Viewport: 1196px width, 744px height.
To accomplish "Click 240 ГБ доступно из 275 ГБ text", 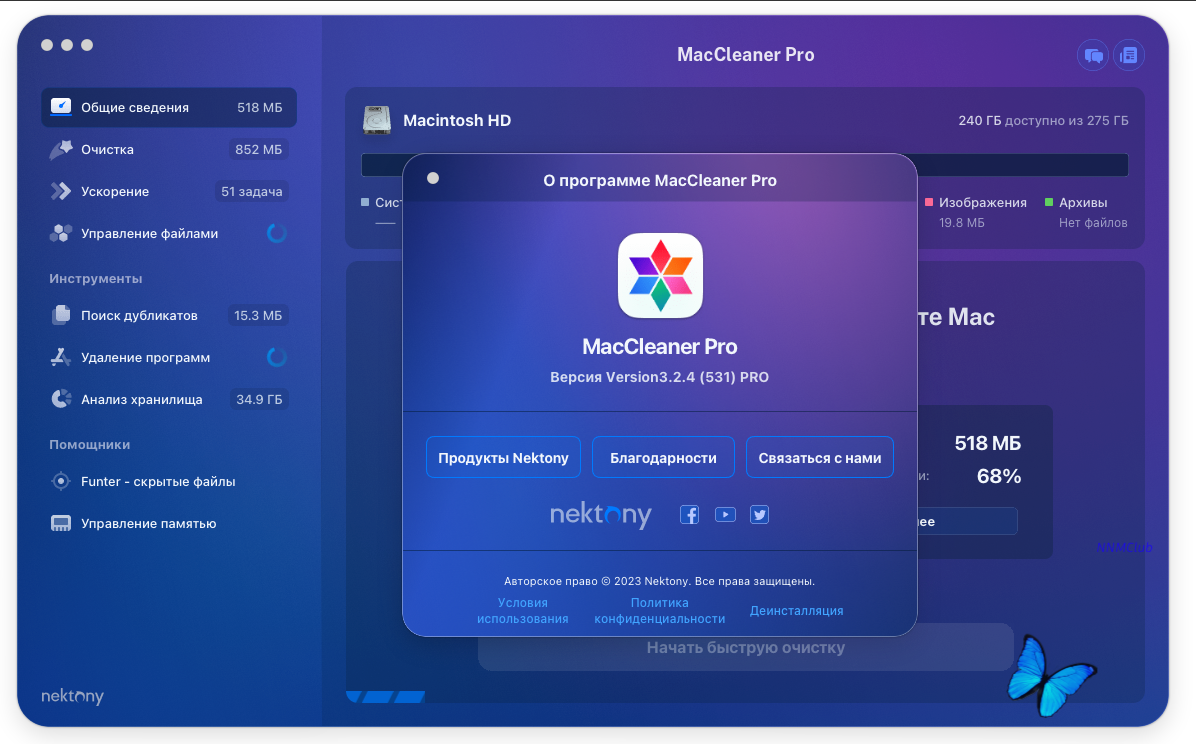I will (1043, 121).
